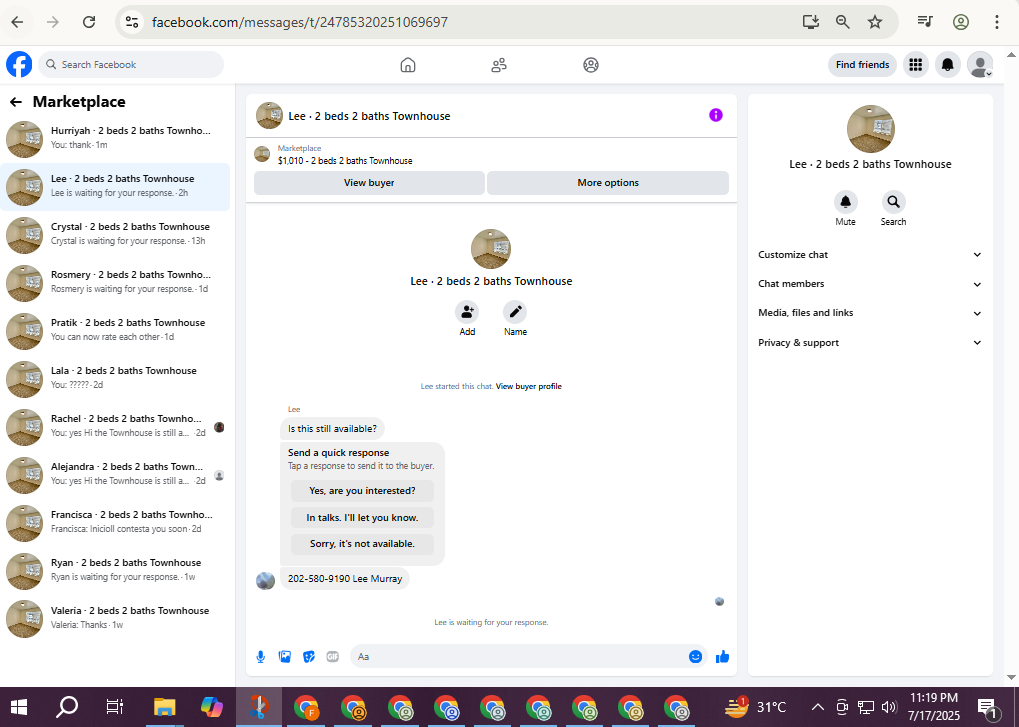Send quick reply 'Sorry, it's not available.'
The height and width of the screenshot is (727, 1019).
pos(362,544)
